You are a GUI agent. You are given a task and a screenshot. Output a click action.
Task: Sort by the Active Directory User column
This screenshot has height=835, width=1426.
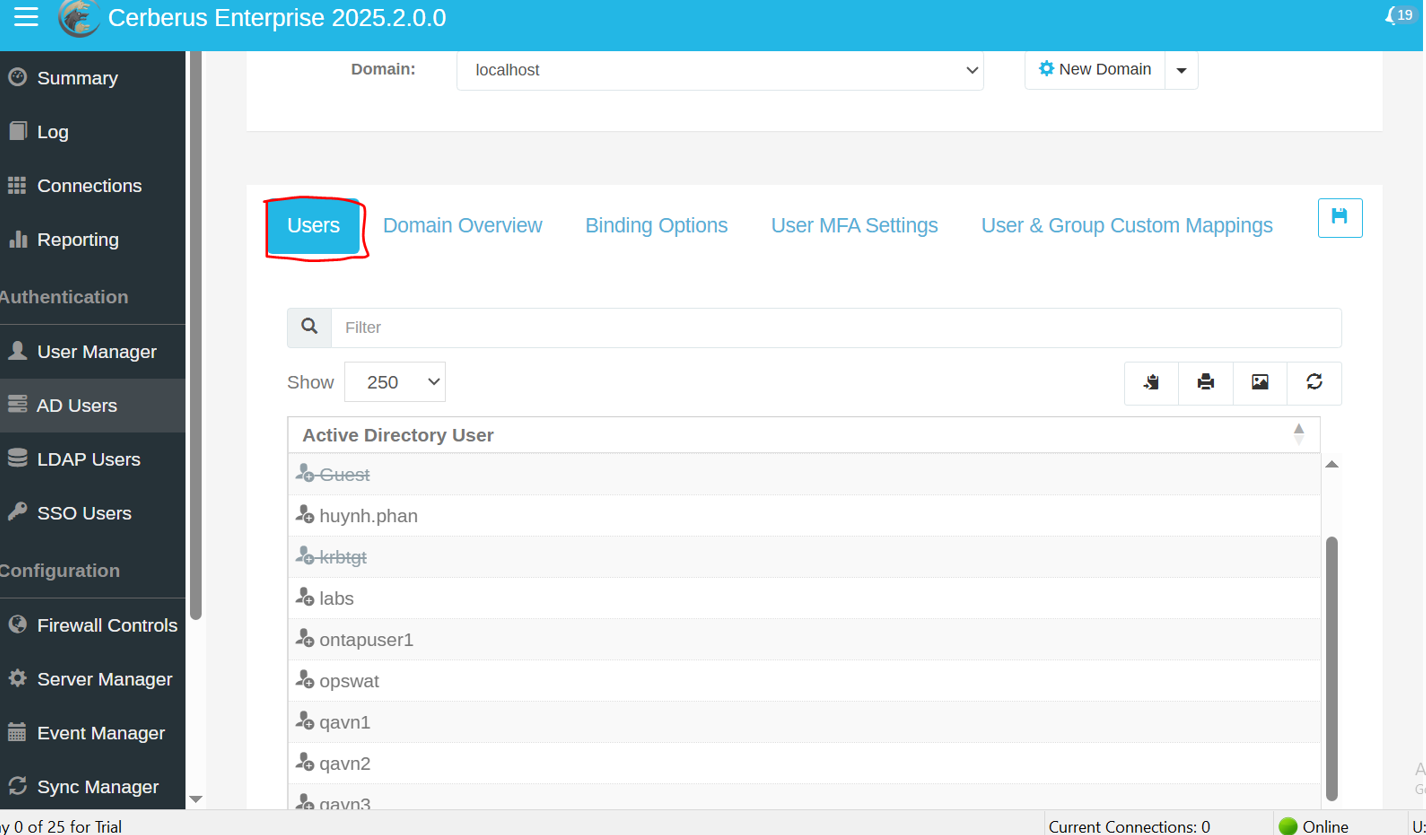tap(804, 435)
